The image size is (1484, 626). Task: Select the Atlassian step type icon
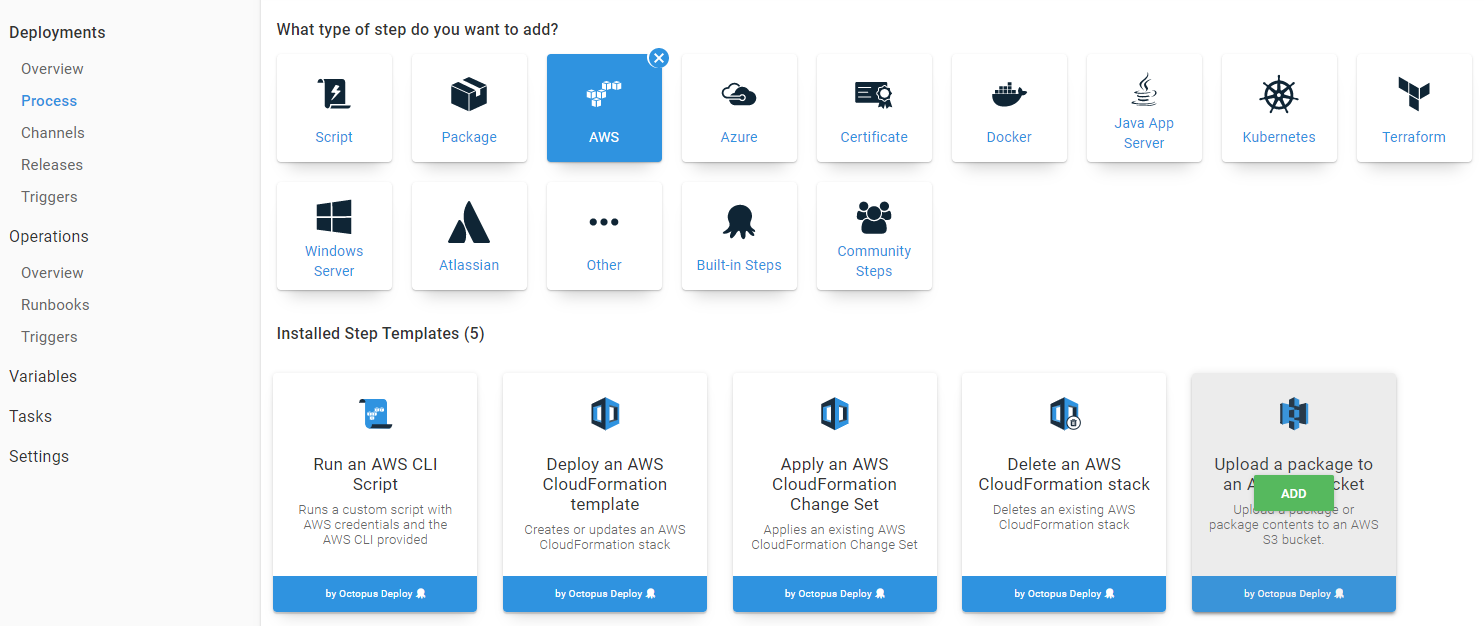coord(469,235)
